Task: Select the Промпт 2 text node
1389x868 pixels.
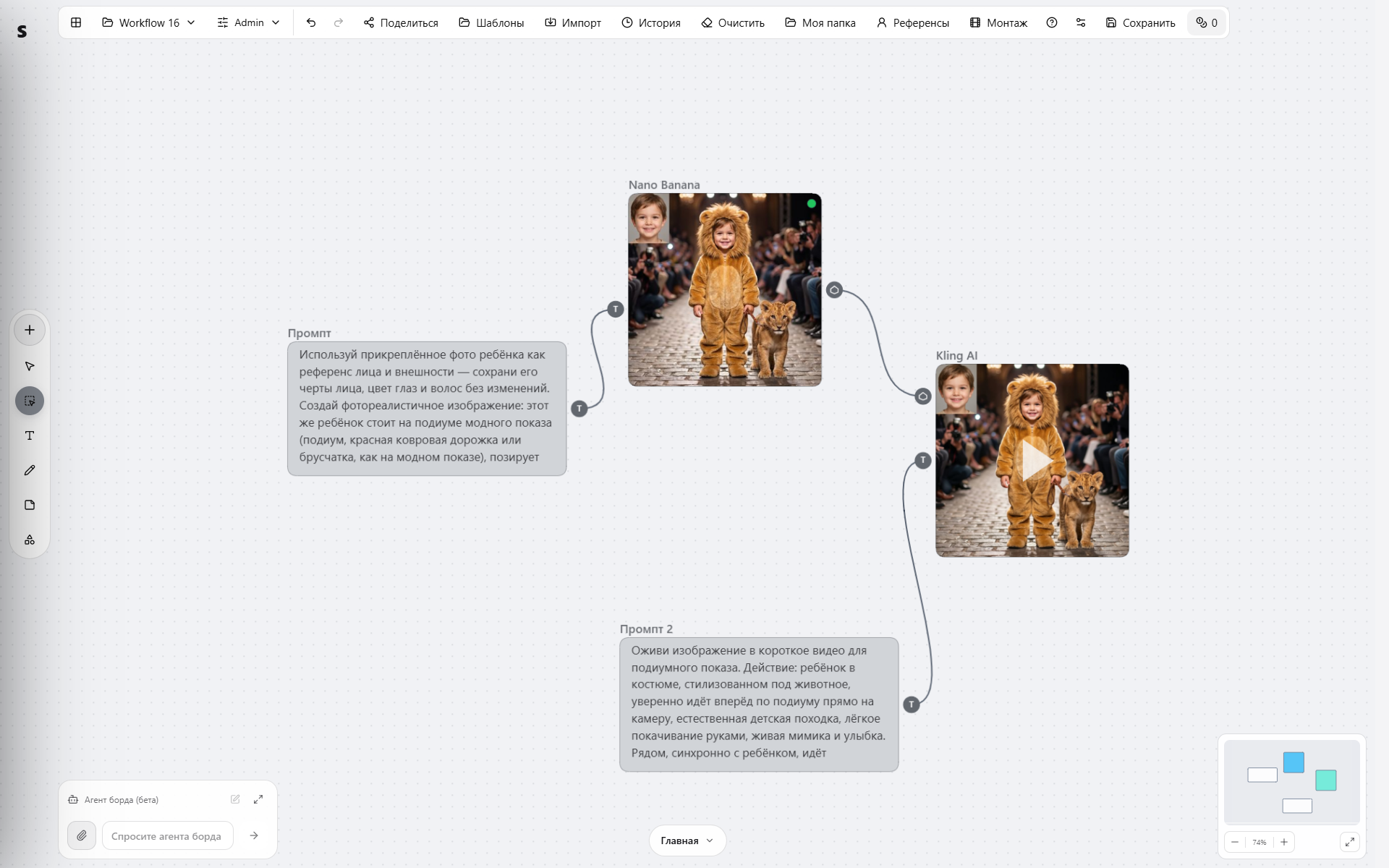Action: 759,705
